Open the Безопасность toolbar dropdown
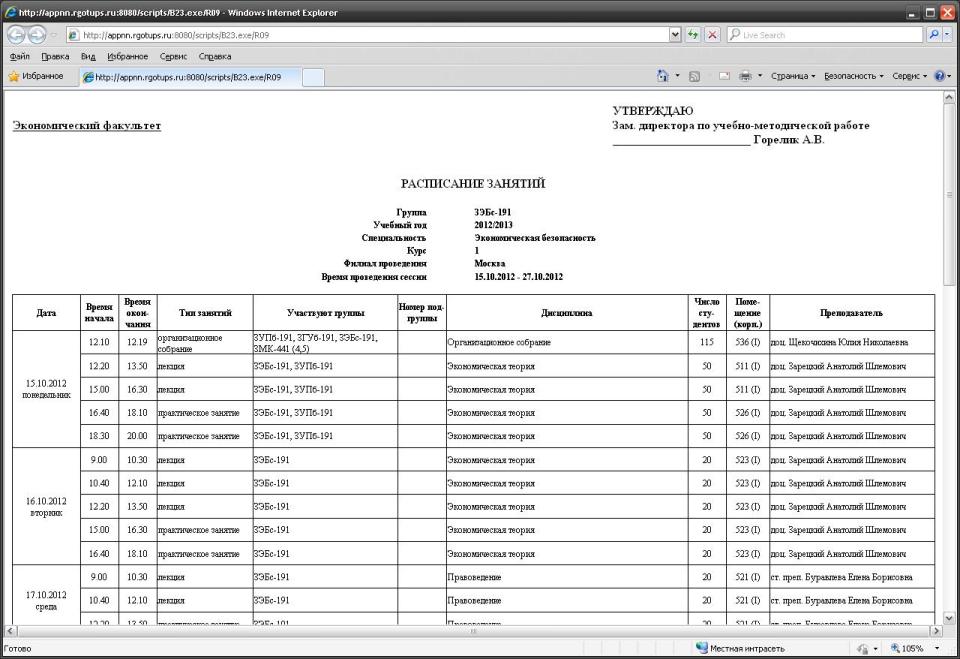The image size is (960, 659). (x=853, y=76)
